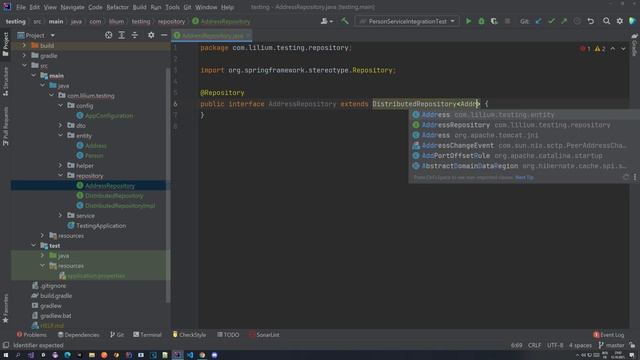Click the CRLF line separator in status bar
This screenshot has width=640, height=360.
pos(534,345)
